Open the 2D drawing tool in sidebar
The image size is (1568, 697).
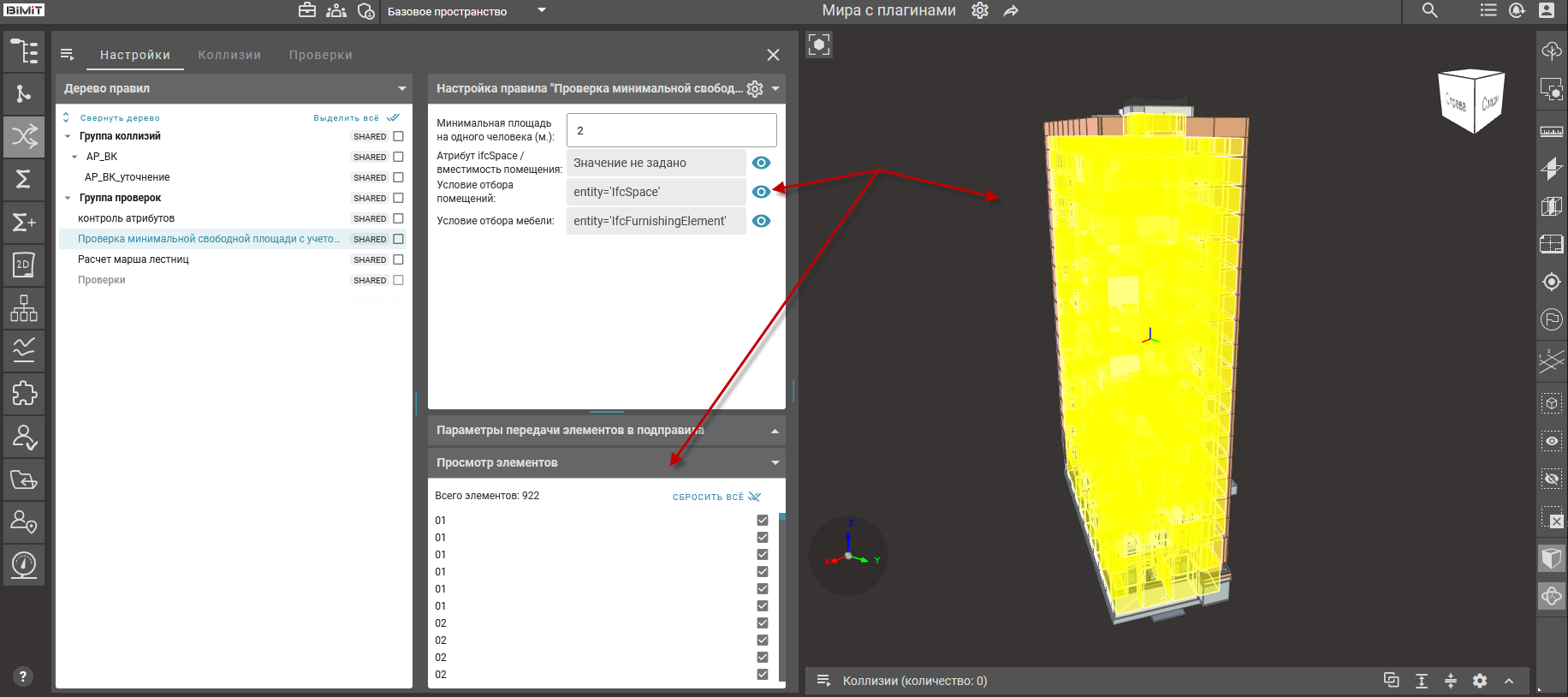[x=24, y=265]
